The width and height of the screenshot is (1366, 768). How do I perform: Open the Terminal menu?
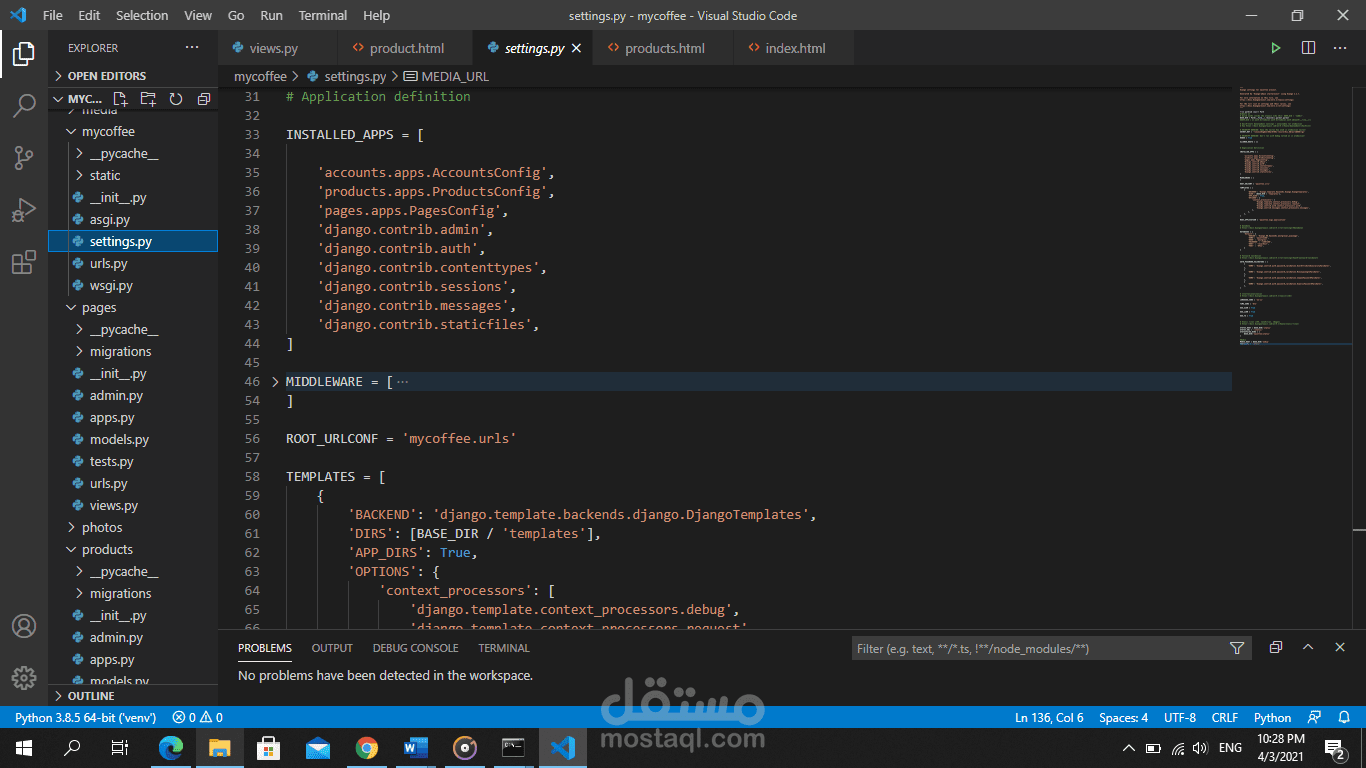[323, 15]
